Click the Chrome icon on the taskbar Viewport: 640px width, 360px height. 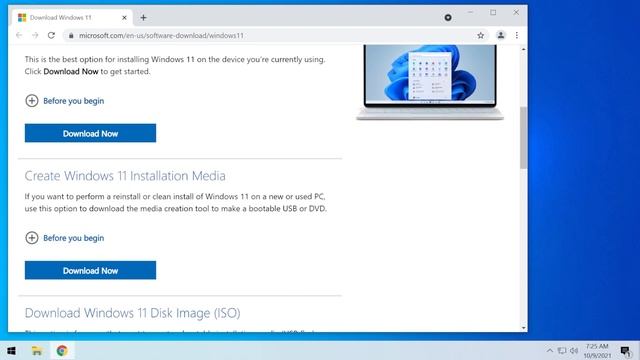coord(62,351)
